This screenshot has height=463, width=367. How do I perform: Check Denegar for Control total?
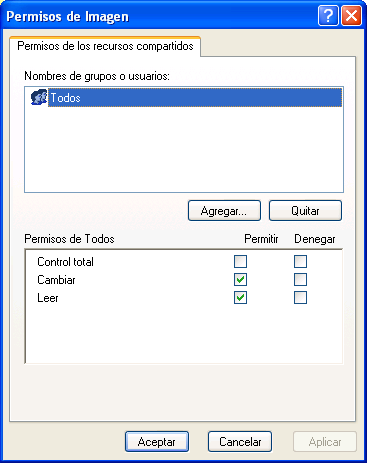(x=300, y=262)
